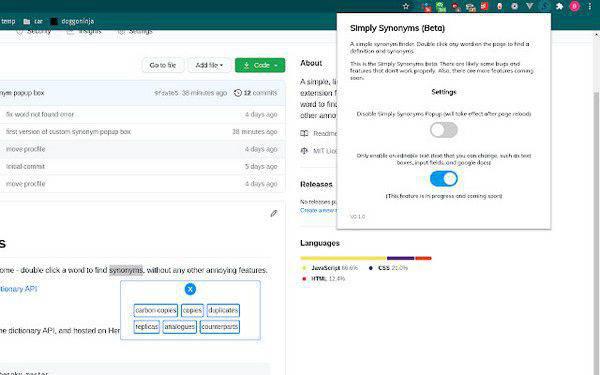Image resolution: width=600 pixels, height=375 pixels.
Task: Click the 'Simply Synonyms (Beta)' popup title
Action: [x=397, y=28]
